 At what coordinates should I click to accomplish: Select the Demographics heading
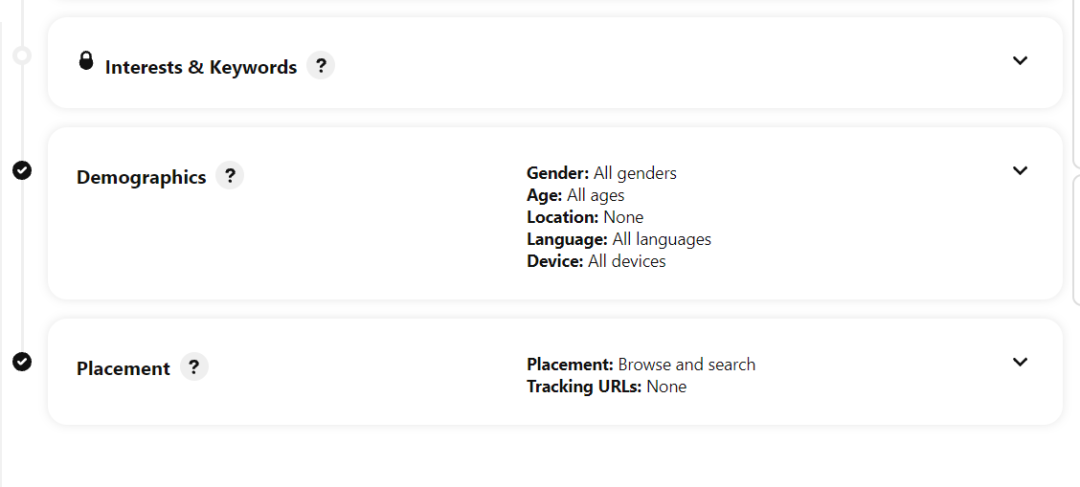(141, 178)
